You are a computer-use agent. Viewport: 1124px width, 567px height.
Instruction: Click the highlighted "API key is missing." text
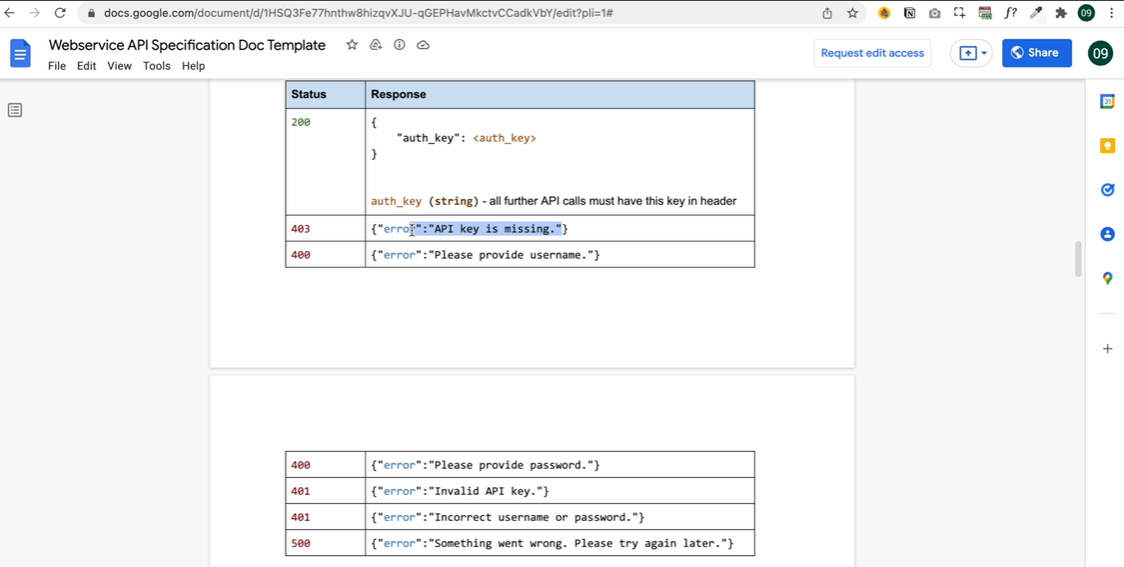coord(495,229)
